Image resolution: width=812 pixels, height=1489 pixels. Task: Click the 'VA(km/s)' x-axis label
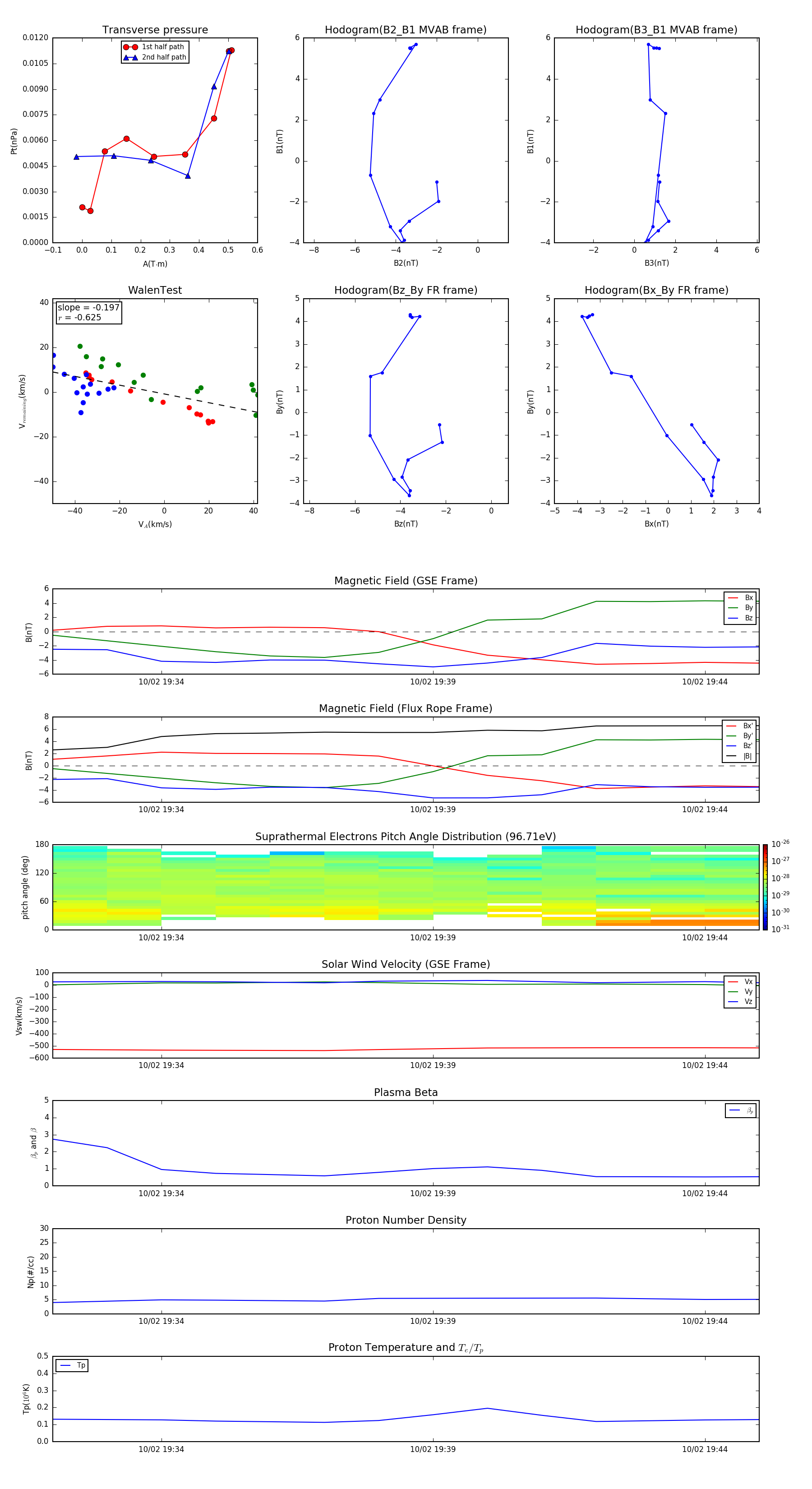point(155,524)
